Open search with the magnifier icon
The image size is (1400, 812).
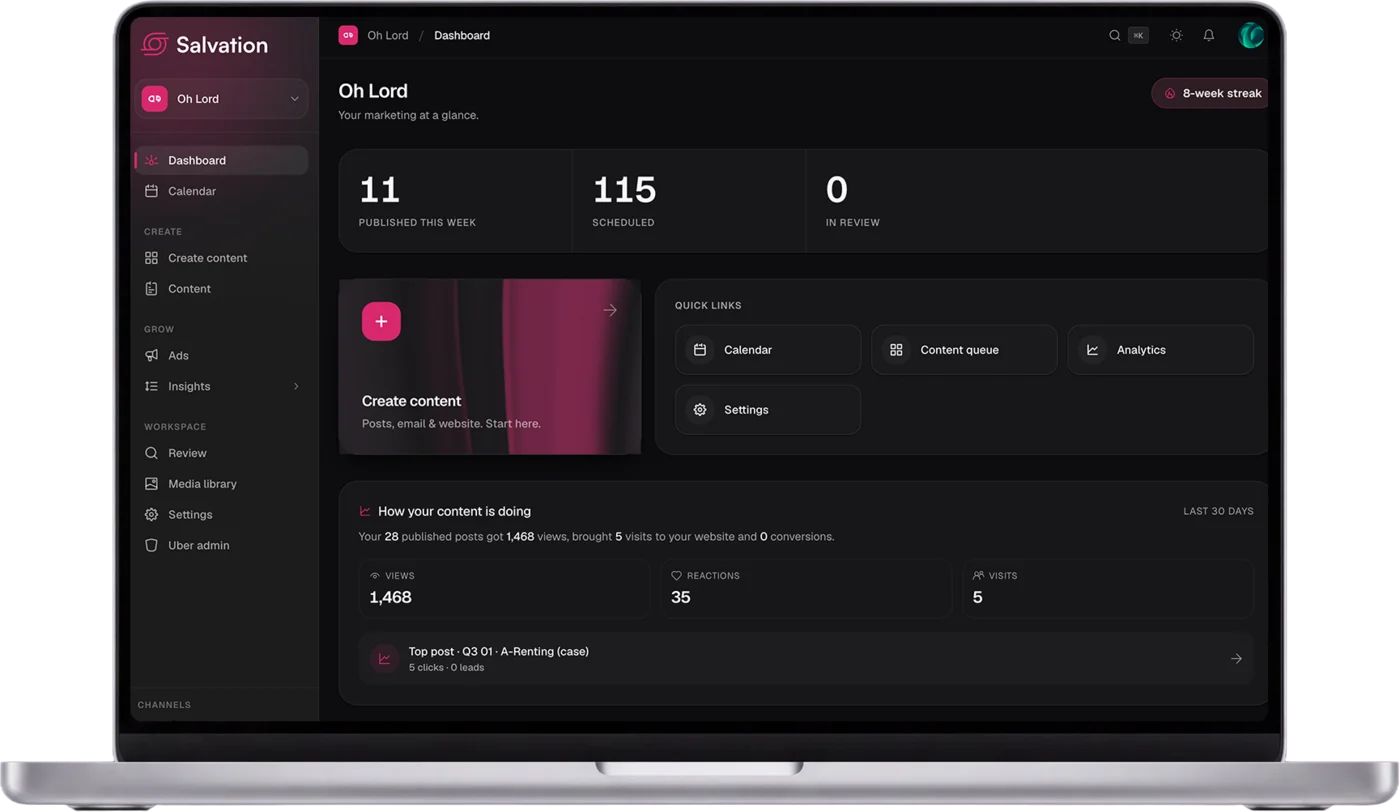1114,35
